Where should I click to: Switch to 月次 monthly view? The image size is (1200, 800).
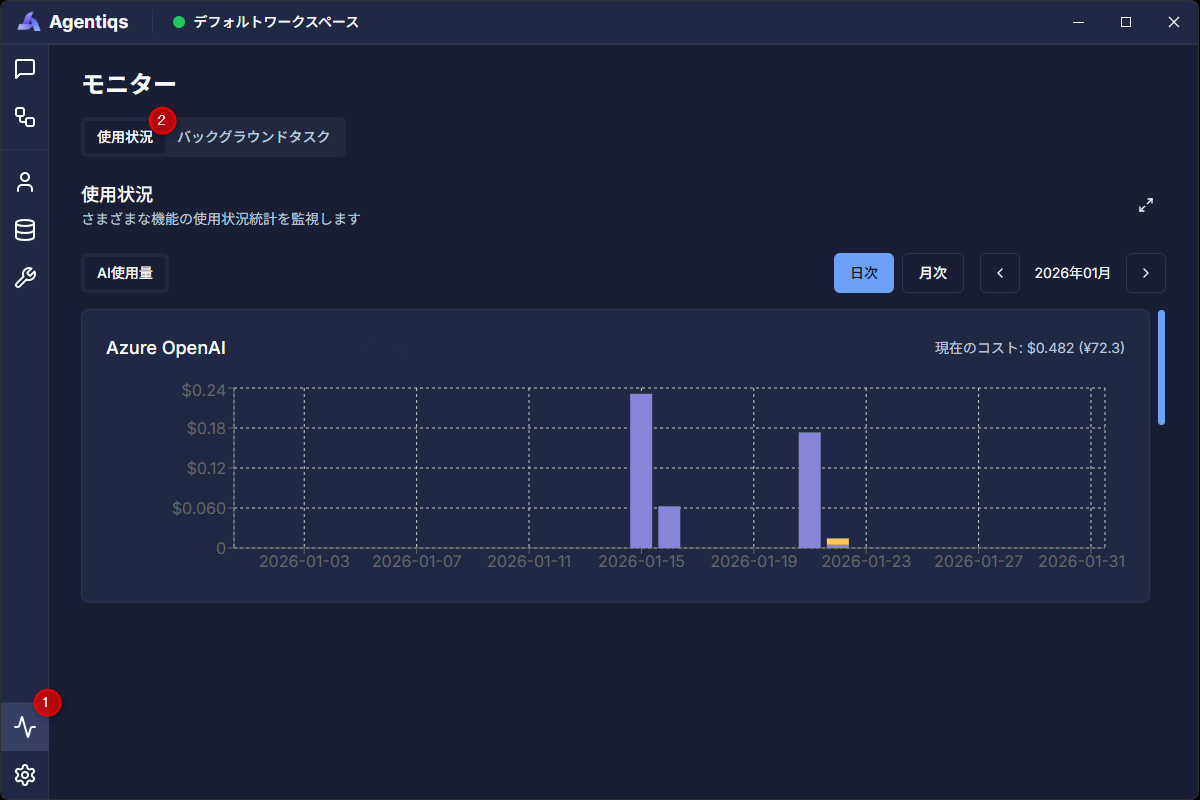[932, 273]
